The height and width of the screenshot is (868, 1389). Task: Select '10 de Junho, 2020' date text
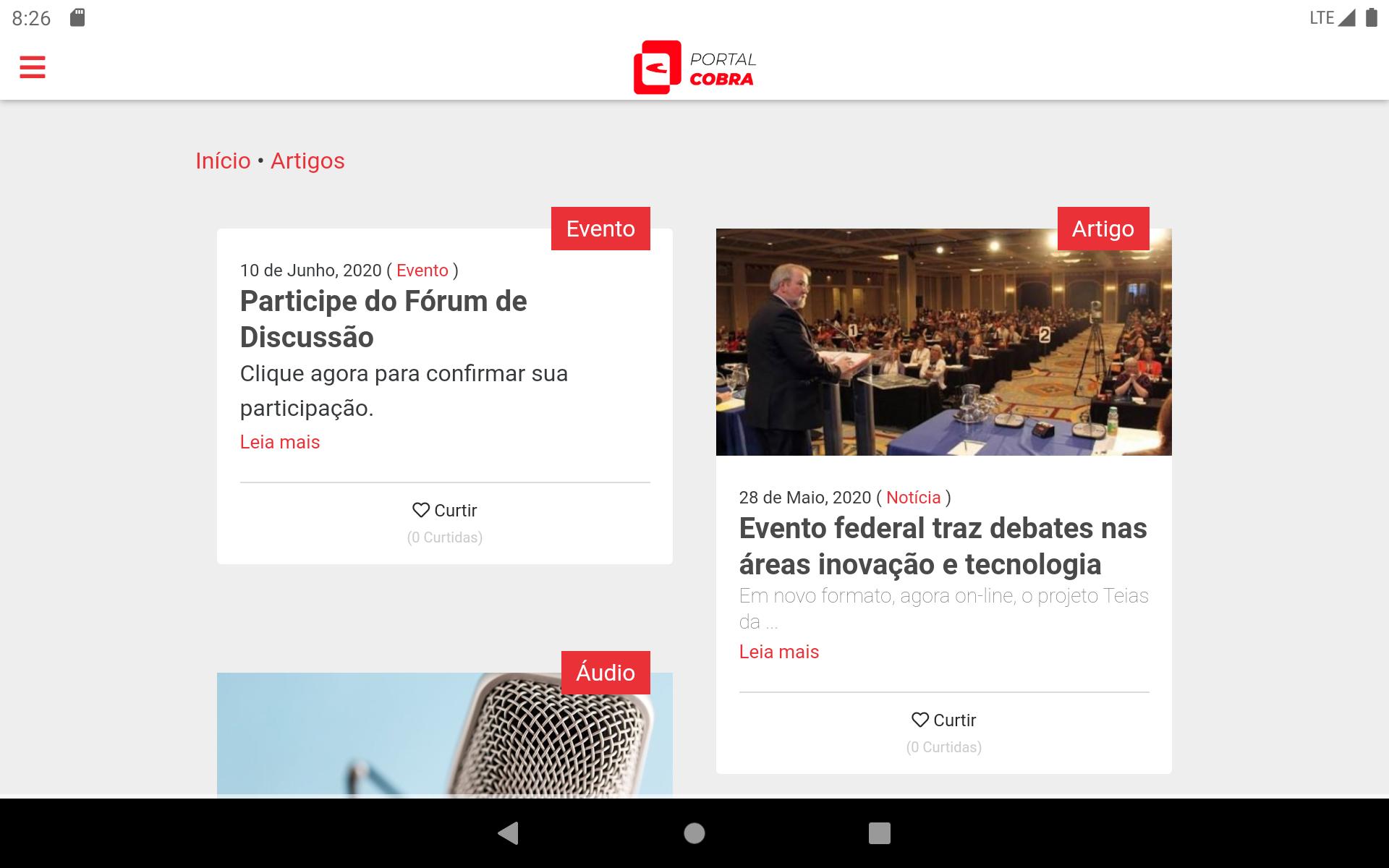click(311, 271)
